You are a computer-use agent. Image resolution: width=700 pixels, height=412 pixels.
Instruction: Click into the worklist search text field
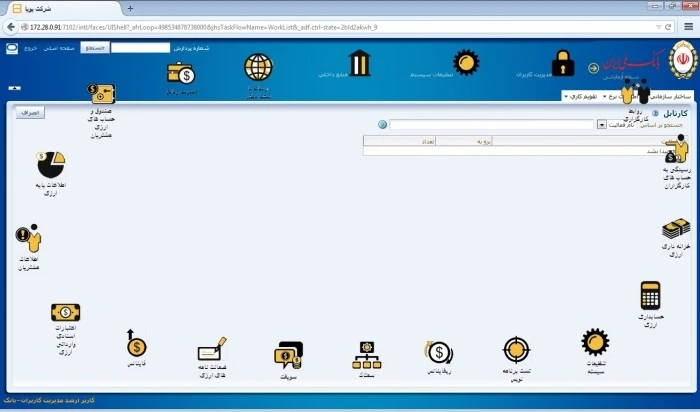coord(492,125)
